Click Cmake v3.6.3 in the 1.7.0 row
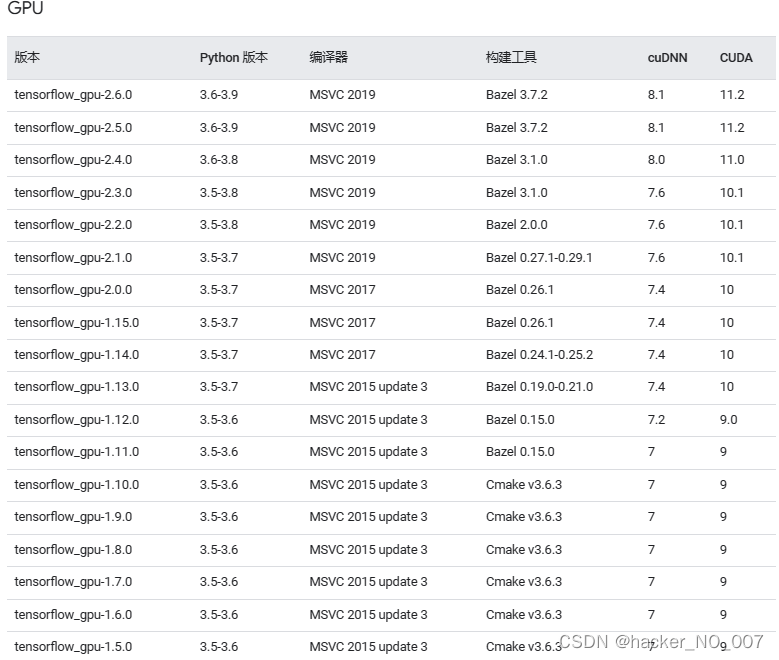 [524, 582]
